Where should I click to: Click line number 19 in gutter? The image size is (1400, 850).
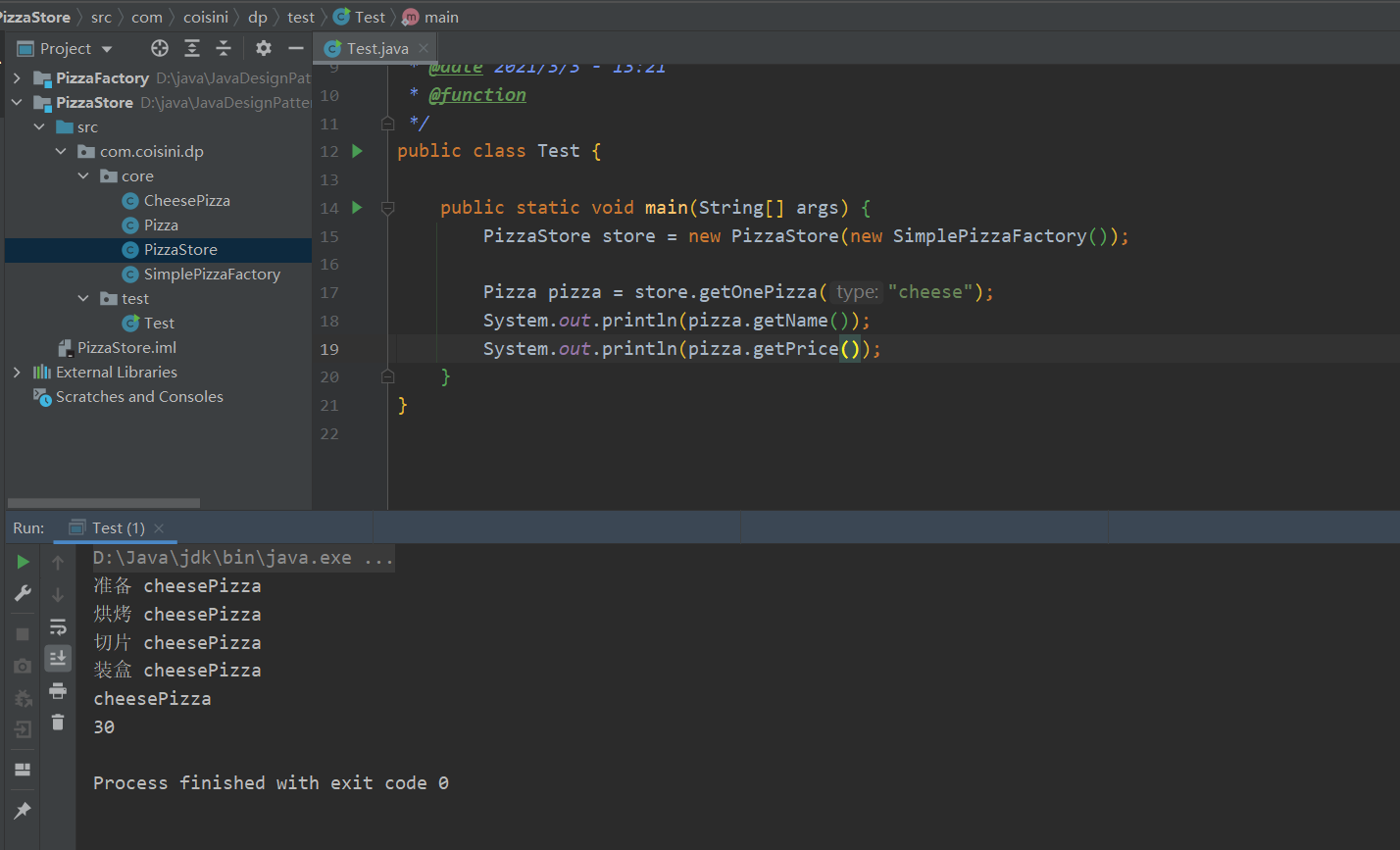click(329, 349)
